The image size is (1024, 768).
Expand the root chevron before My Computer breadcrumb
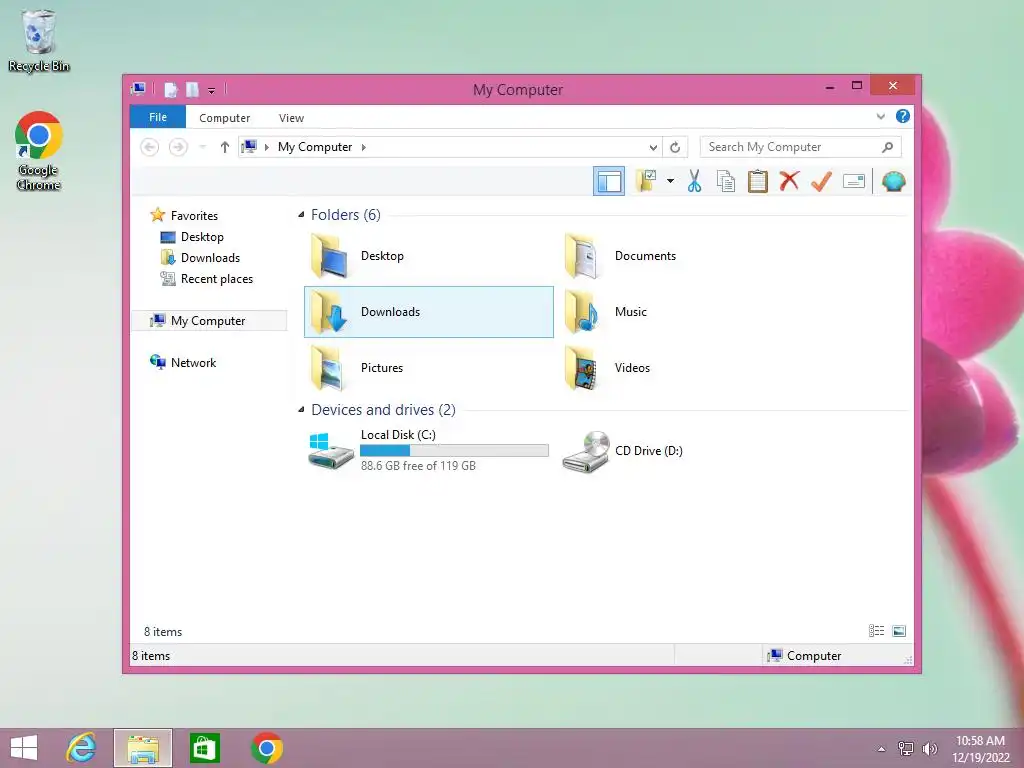266,147
